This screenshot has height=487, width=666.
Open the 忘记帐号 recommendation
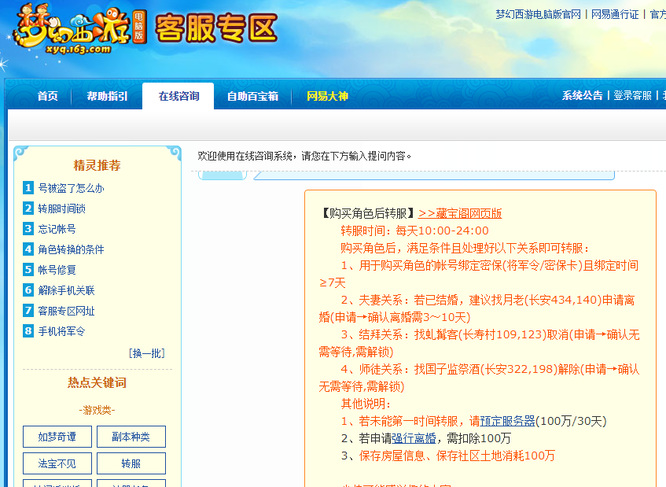(57, 229)
